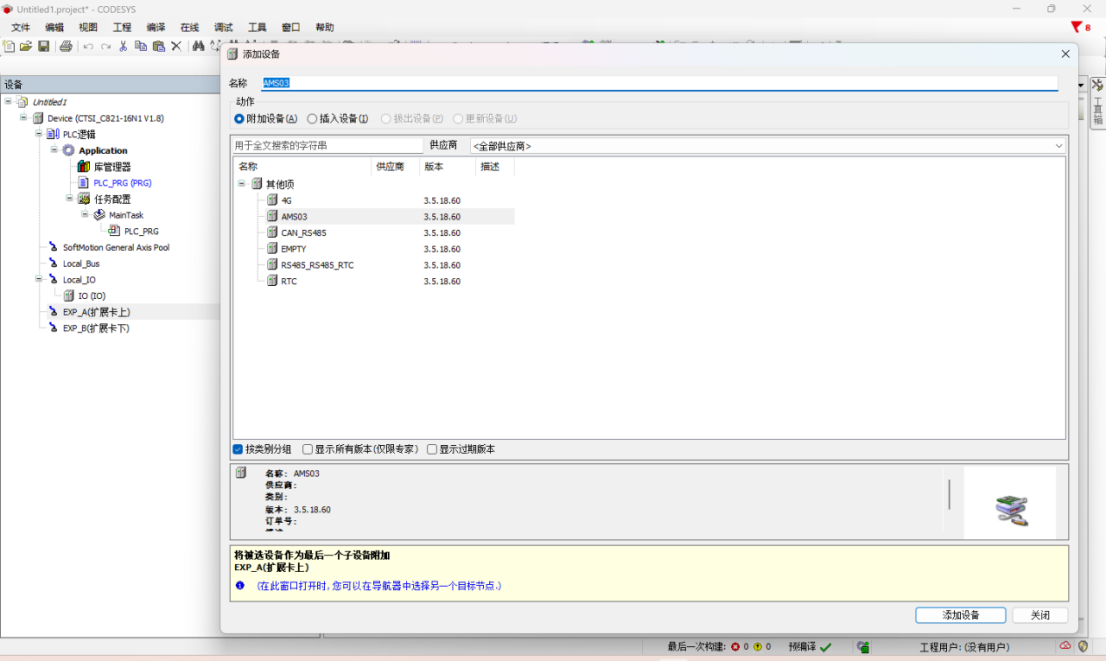Click the 添加设备 button

961,615
